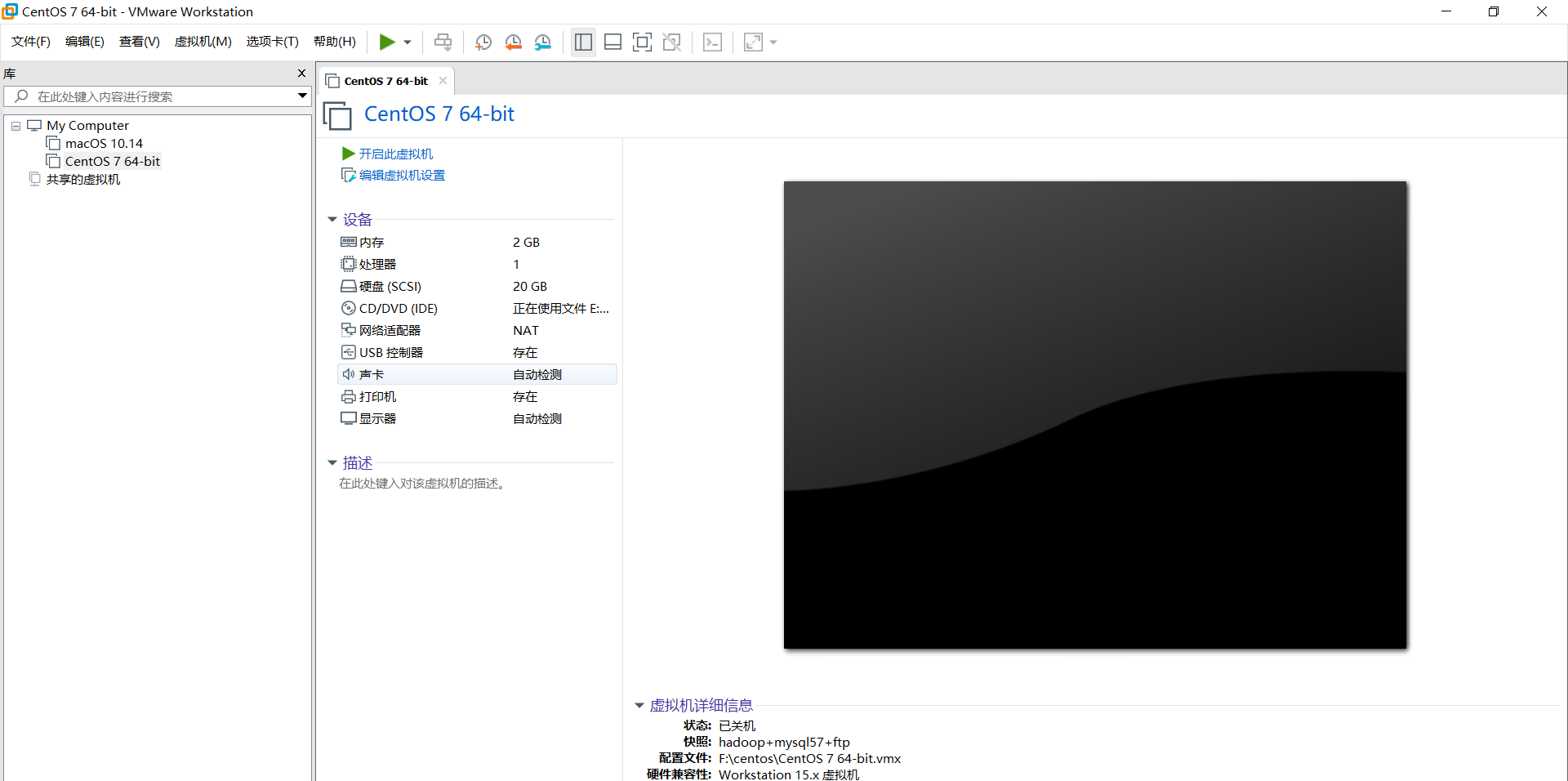Switch to the CentOS 7 64-bit tab
Image resolution: width=1568 pixels, height=781 pixels.
[x=385, y=80]
